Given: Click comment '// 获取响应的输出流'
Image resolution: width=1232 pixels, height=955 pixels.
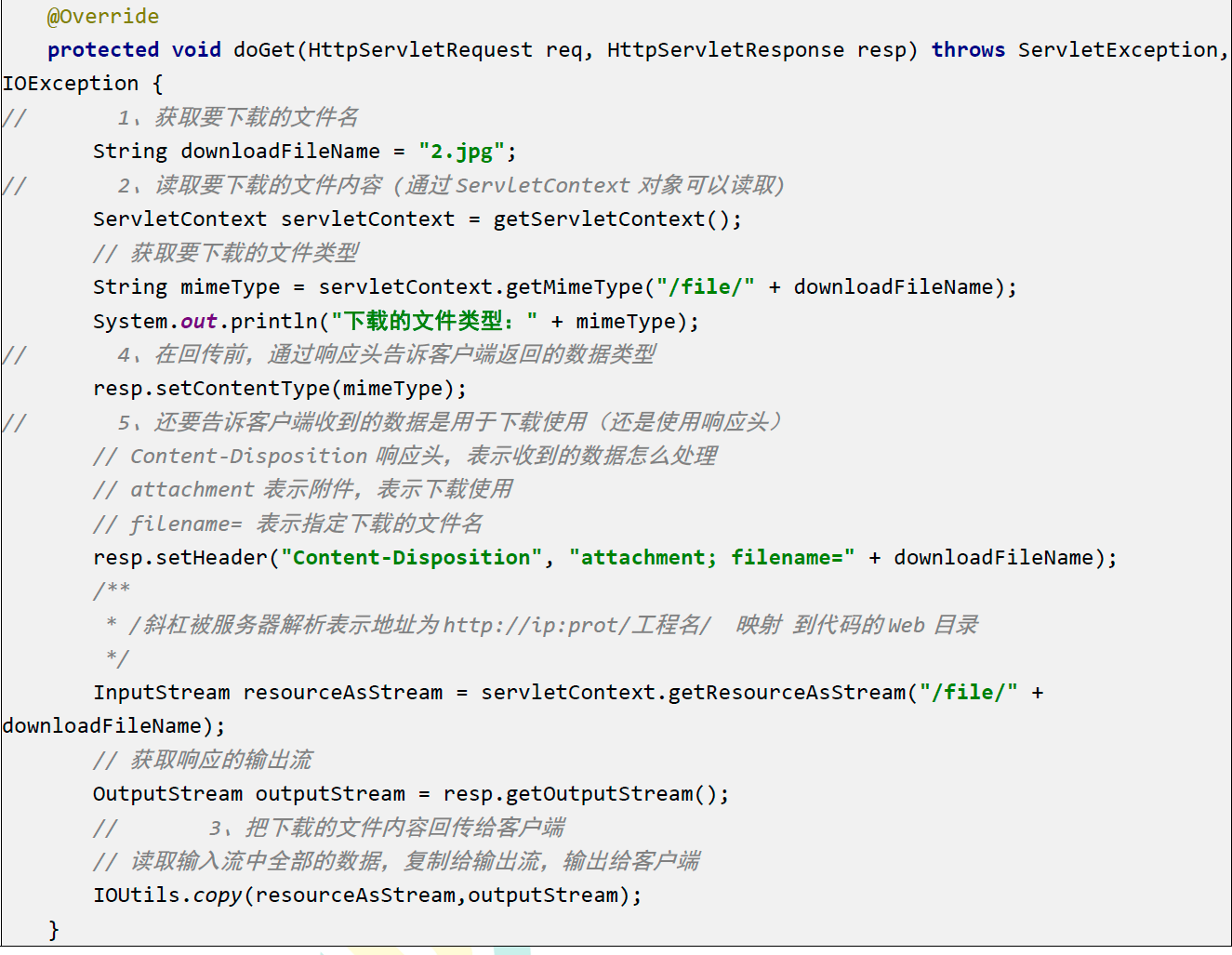Looking at the screenshot, I should coord(203,760).
